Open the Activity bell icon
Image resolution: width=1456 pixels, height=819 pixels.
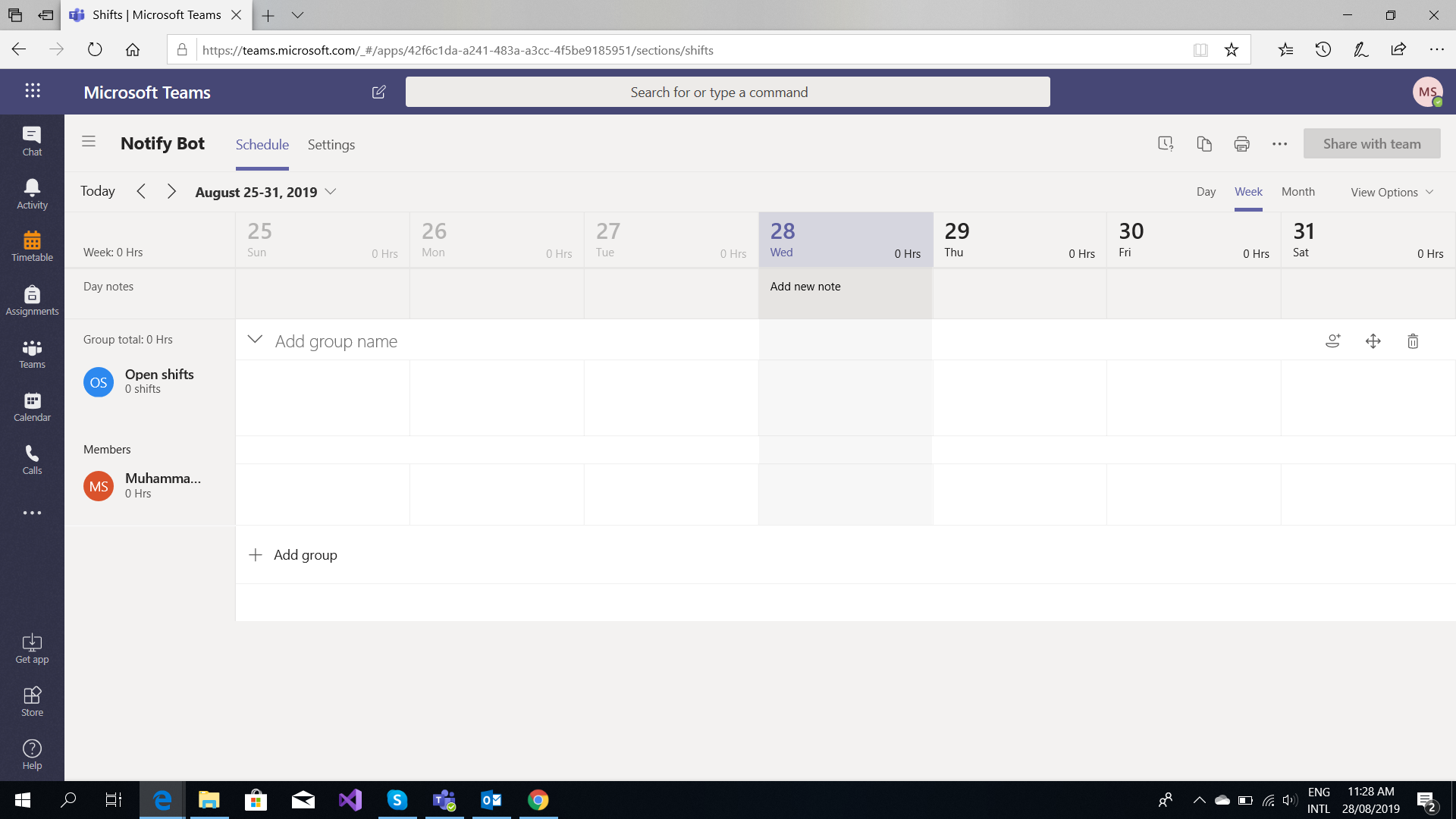coord(32,194)
